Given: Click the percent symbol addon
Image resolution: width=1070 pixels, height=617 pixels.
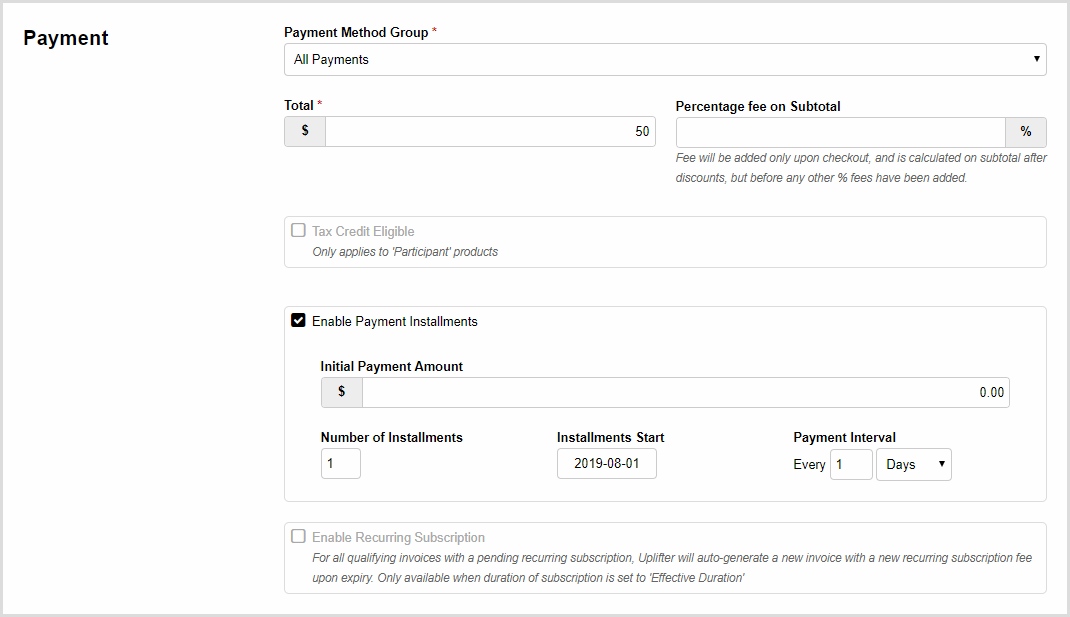Looking at the screenshot, I should (1026, 132).
